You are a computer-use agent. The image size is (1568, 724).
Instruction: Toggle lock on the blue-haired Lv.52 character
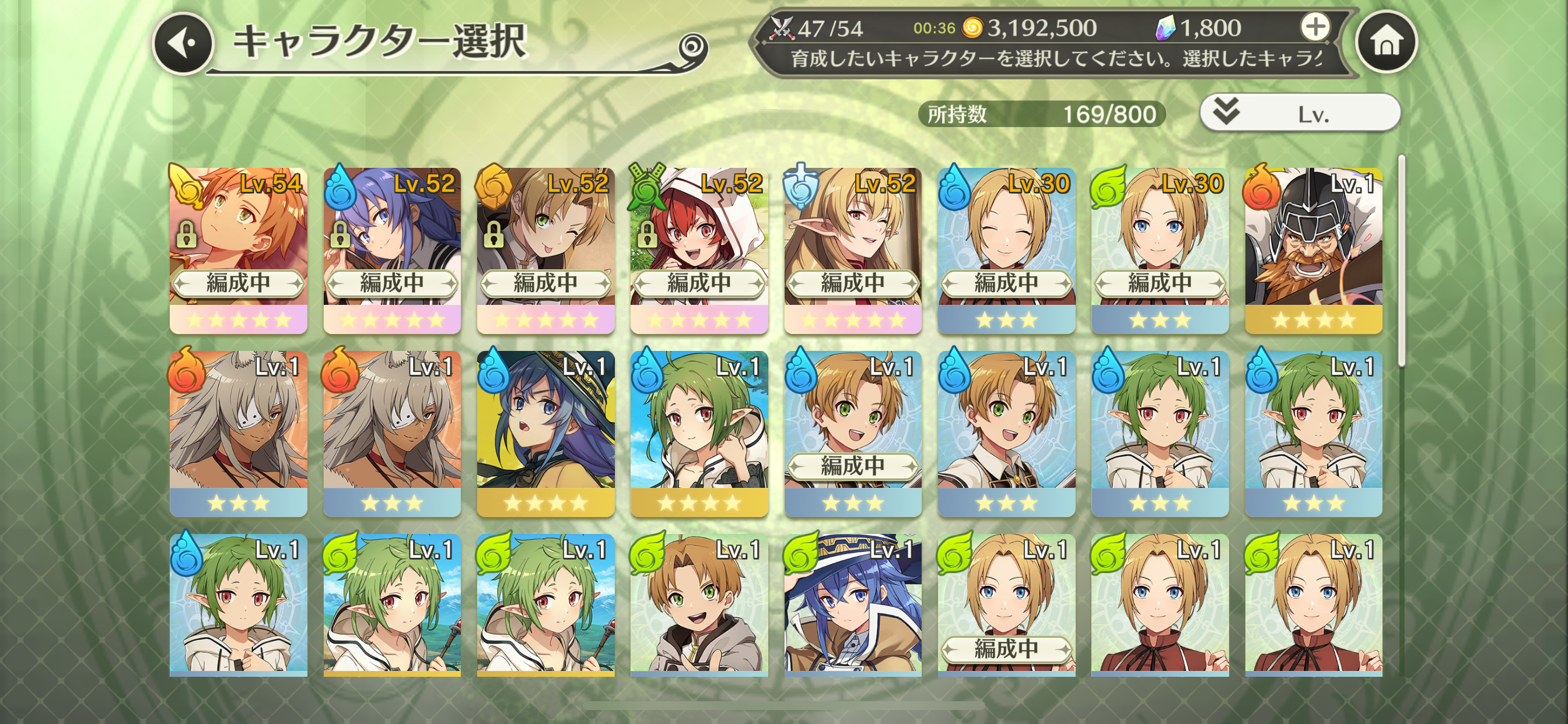tap(339, 234)
